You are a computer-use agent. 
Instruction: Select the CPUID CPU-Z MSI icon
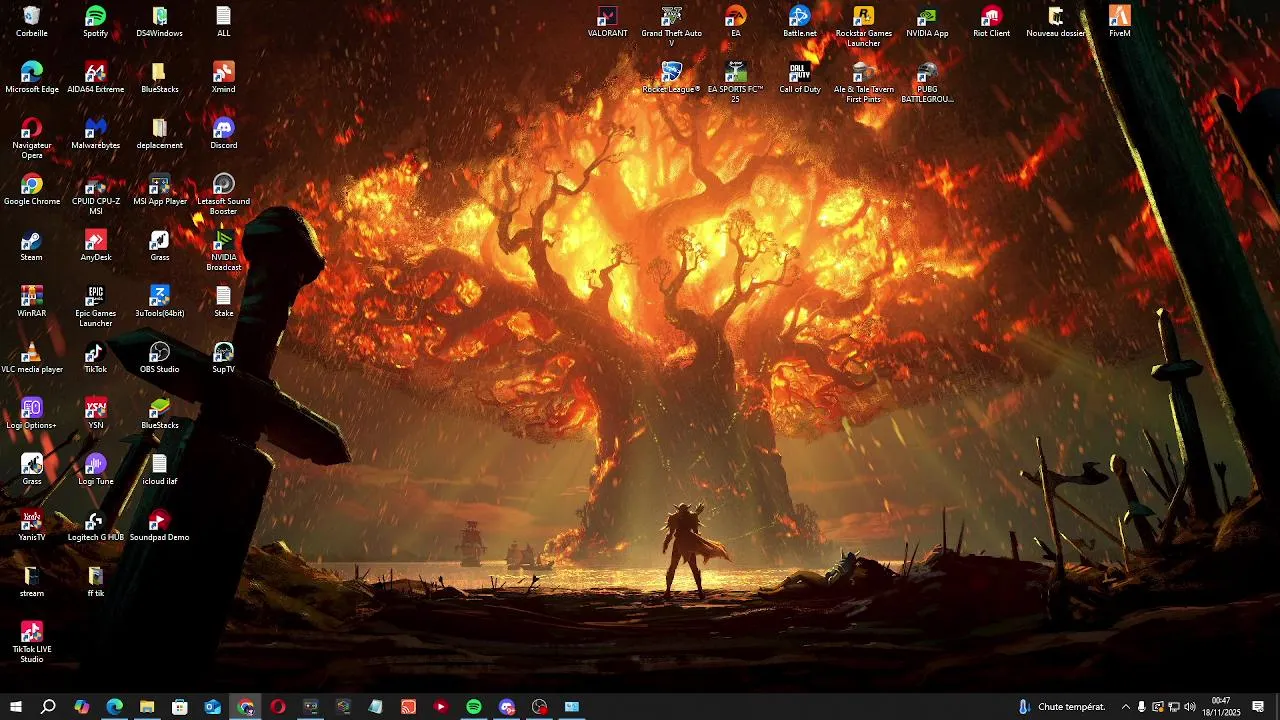[96, 195]
